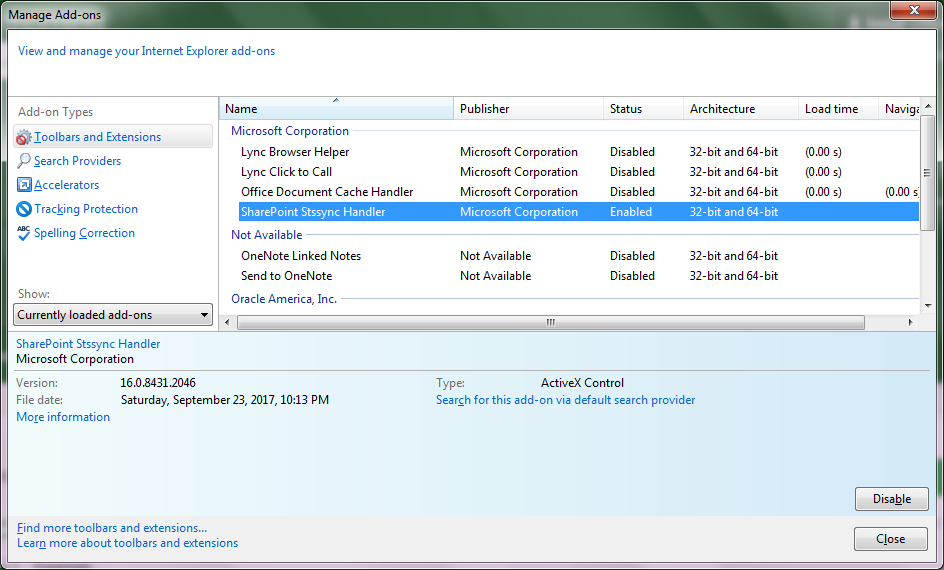Click load time of Lync Browser Helper

823,152
